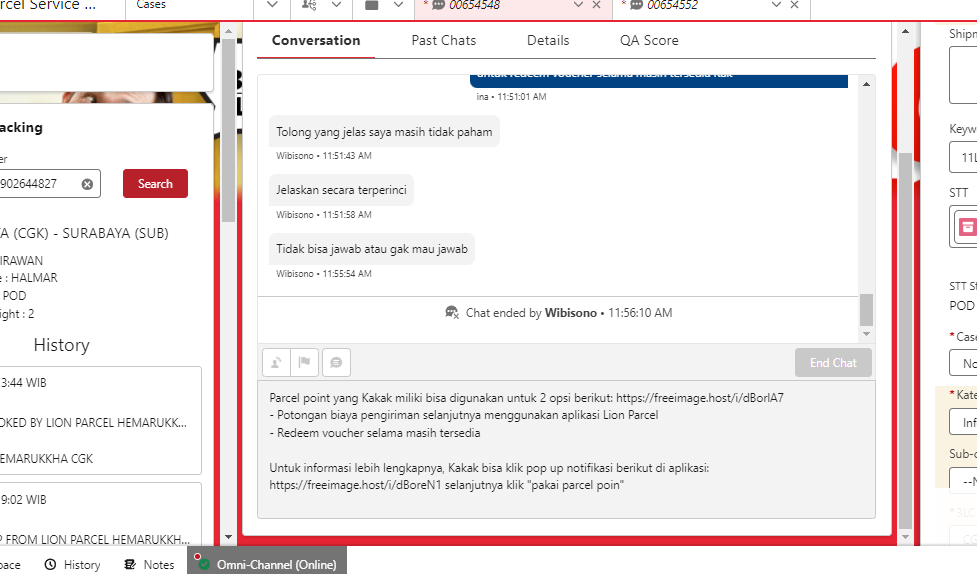Open the QA Score tab
The width and height of the screenshot is (977, 574).
649,41
